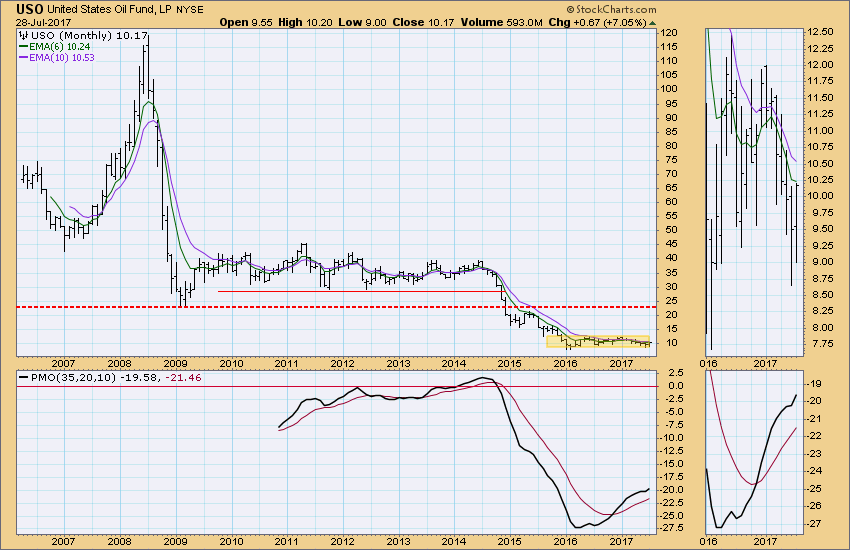Select the Low 9.00 value
Screen dimensions: 850x550
pos(362,23)
